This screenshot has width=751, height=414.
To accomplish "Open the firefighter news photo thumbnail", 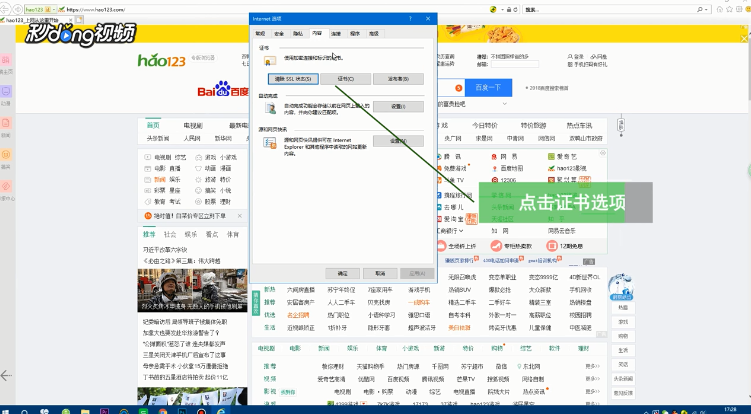I will 192,290.
